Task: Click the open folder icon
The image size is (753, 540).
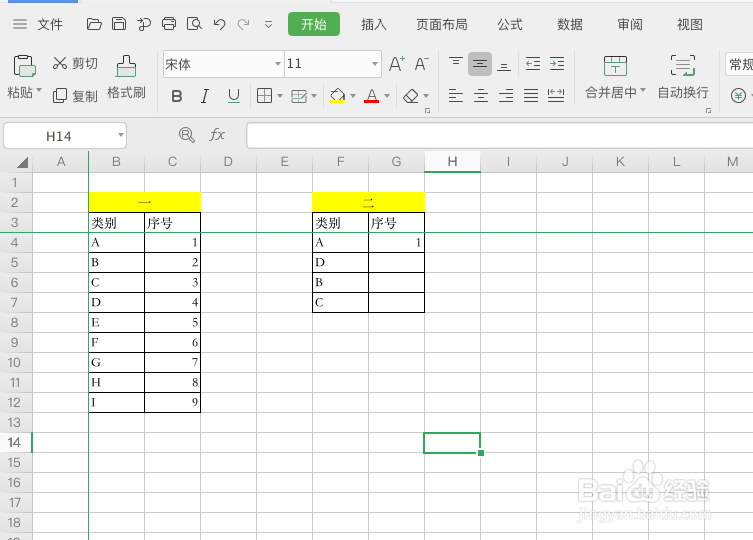Action: pos(94,24)
